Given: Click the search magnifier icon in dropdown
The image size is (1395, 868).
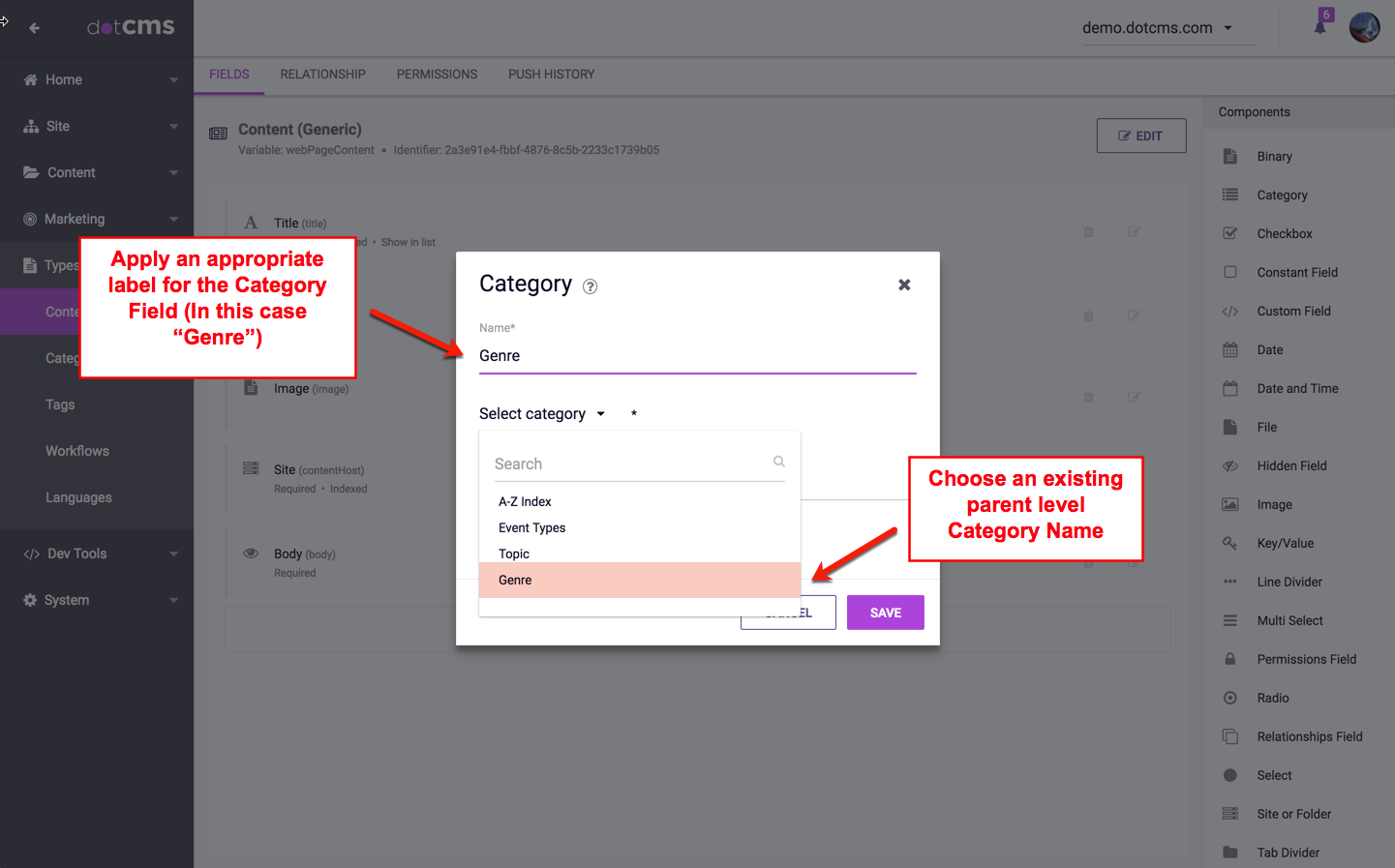Looking at the screenshot, I should [778, 462].
